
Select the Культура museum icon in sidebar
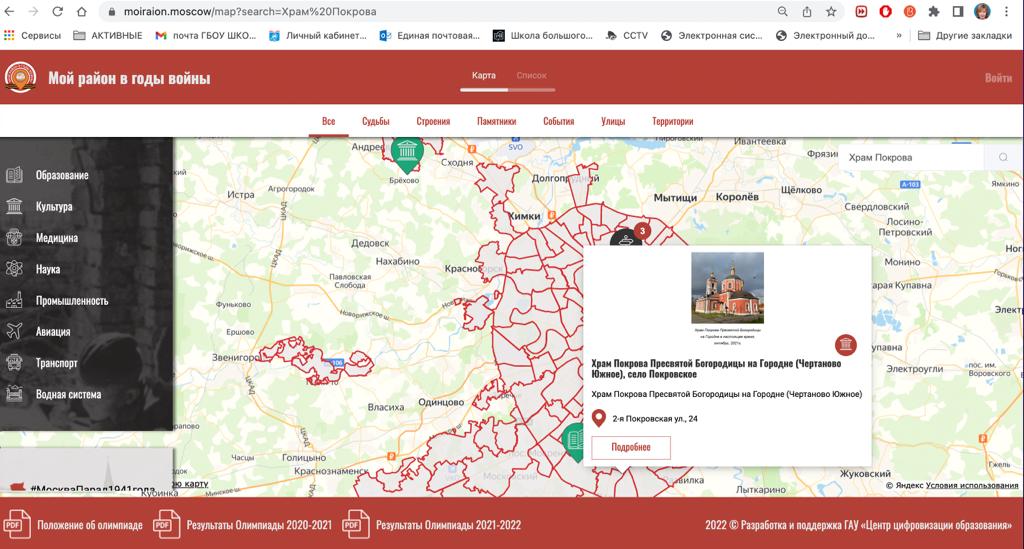[14, 206]
